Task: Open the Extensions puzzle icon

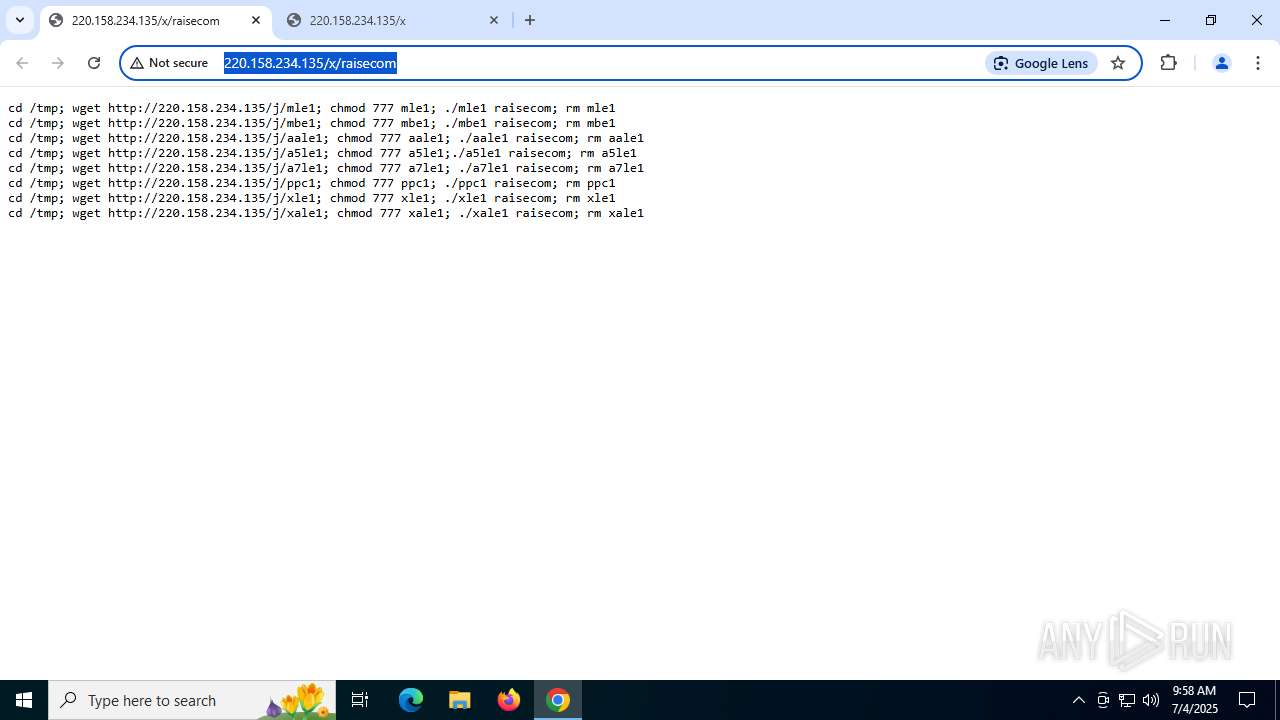Action: click(1168, 63)
